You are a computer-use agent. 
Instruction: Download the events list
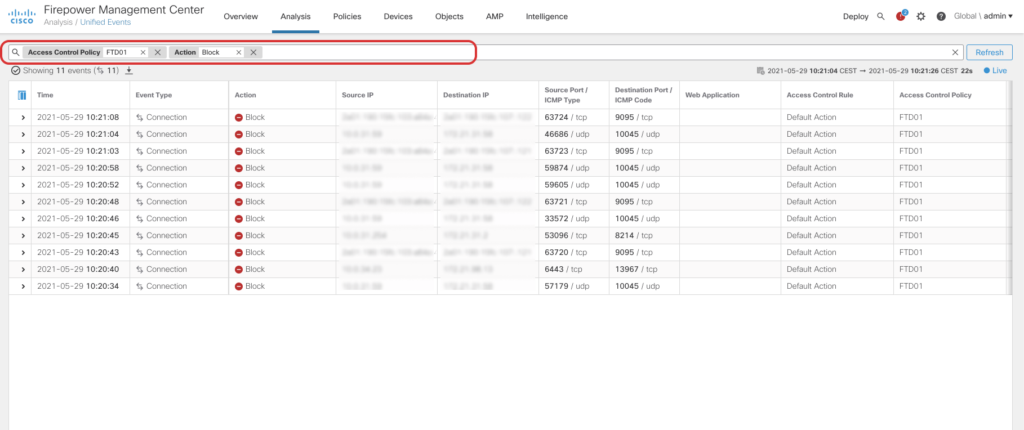pos(129,70)
